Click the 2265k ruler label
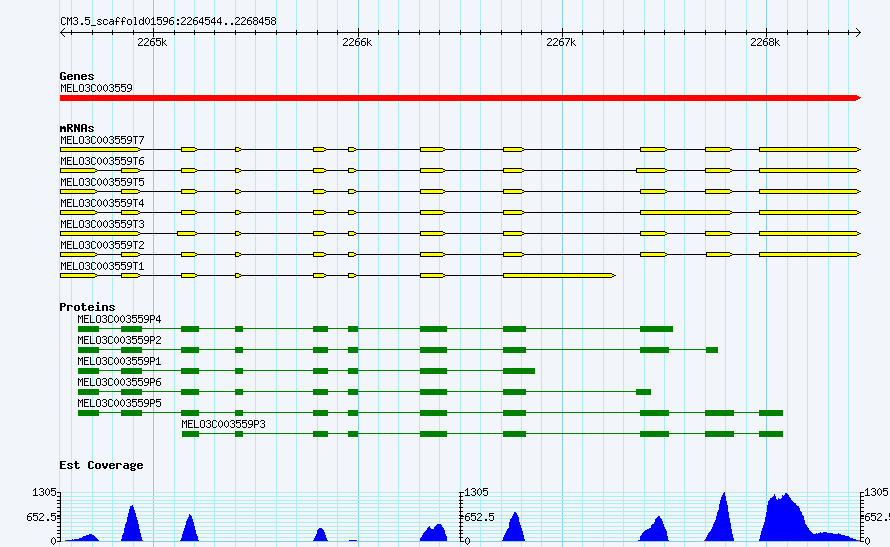Screen dimensions: 890x547 [x=152, y=43]
